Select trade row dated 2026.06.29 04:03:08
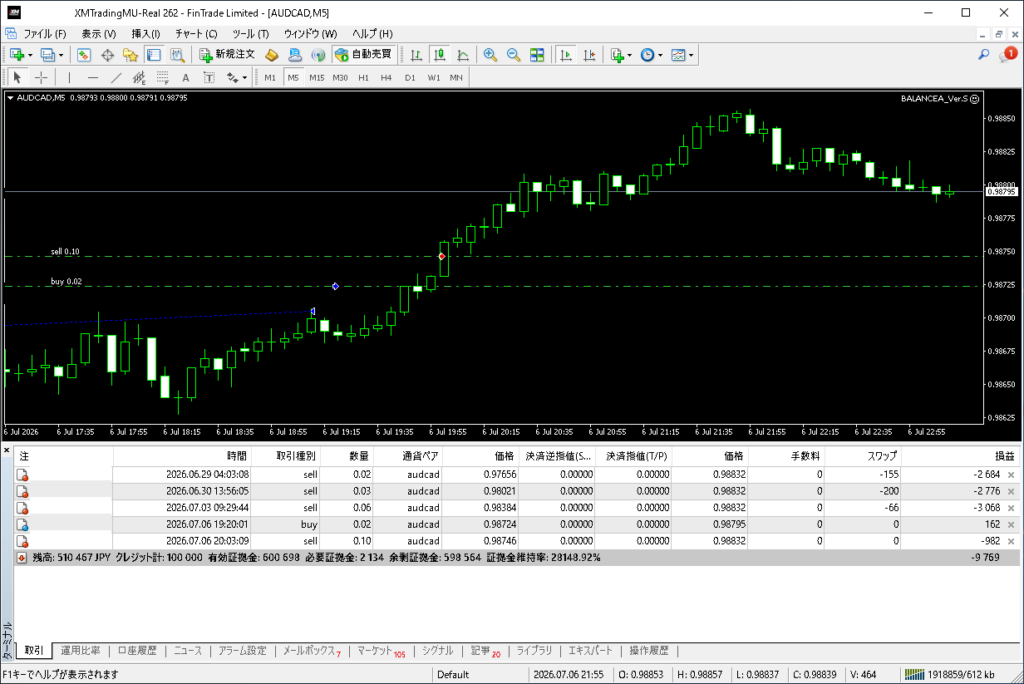The height and width of the screenshot is (684, 1024). [516, 474]
